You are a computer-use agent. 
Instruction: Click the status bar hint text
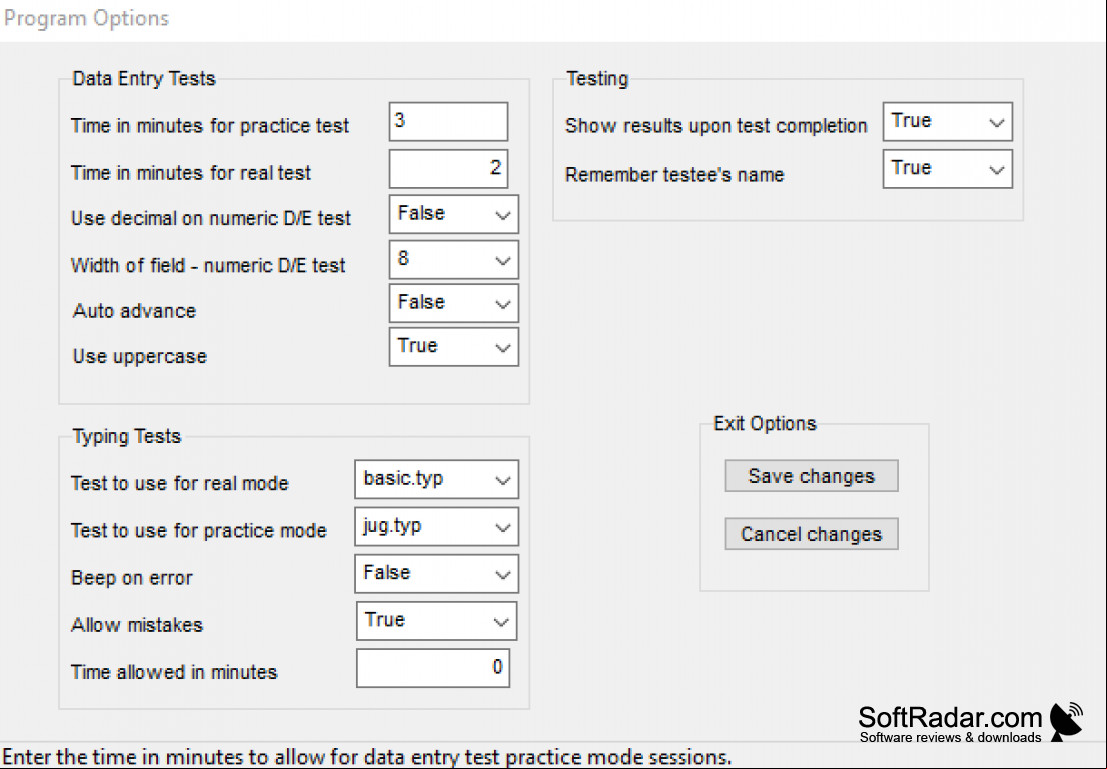click(x=367, y=758)
